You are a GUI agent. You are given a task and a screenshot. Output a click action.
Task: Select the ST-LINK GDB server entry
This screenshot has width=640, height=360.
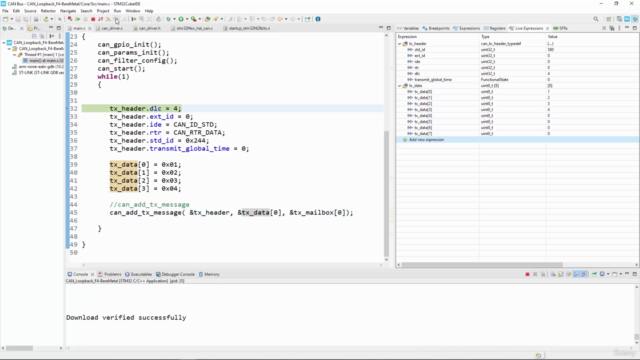pos(38,73)
